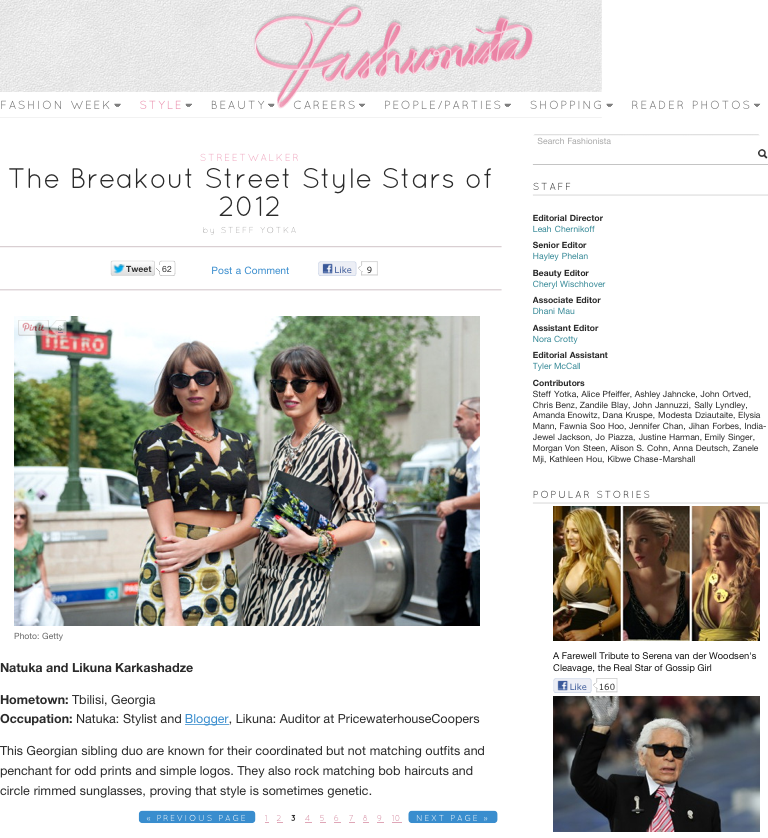Image resolution: width=768 pixels, height=838 pixels.
Task: Click the Twitter Tweet button
Action: tap(133, 269)
